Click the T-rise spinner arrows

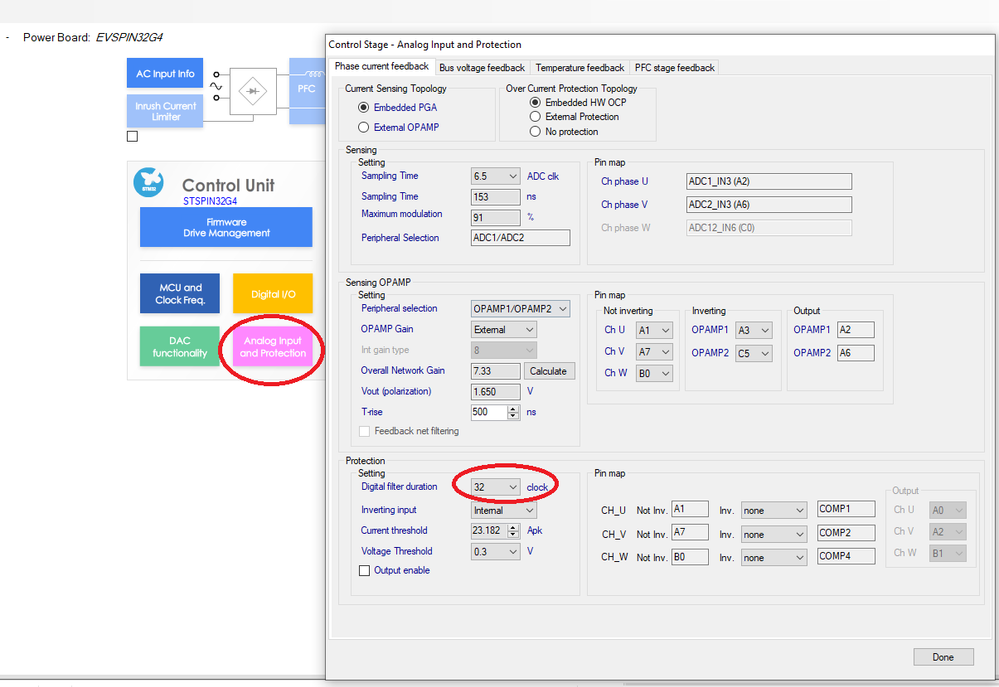point(514,412)
